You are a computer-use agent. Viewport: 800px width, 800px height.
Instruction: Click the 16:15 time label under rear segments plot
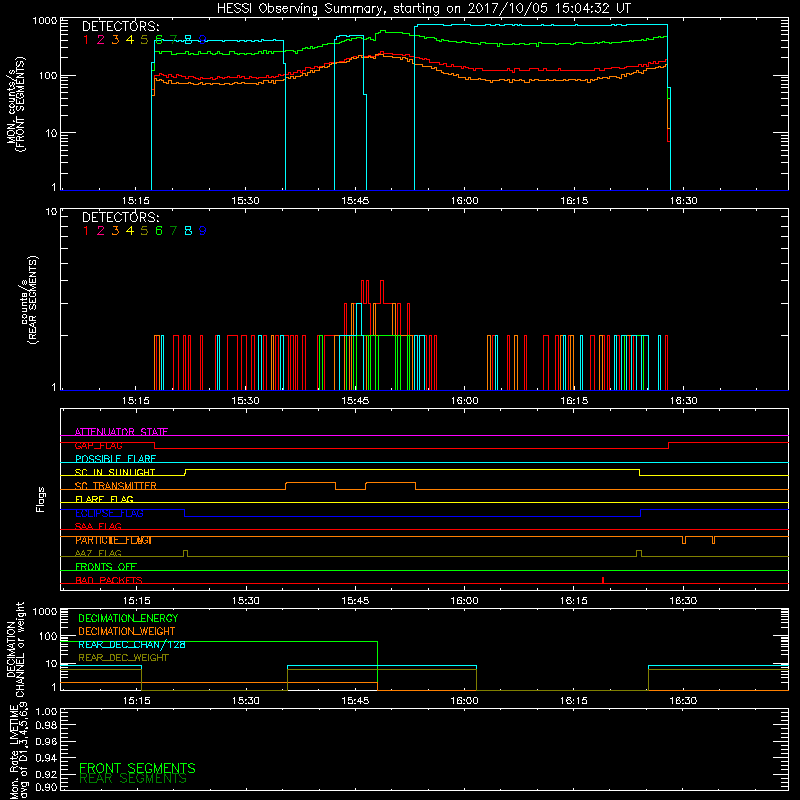574,401
